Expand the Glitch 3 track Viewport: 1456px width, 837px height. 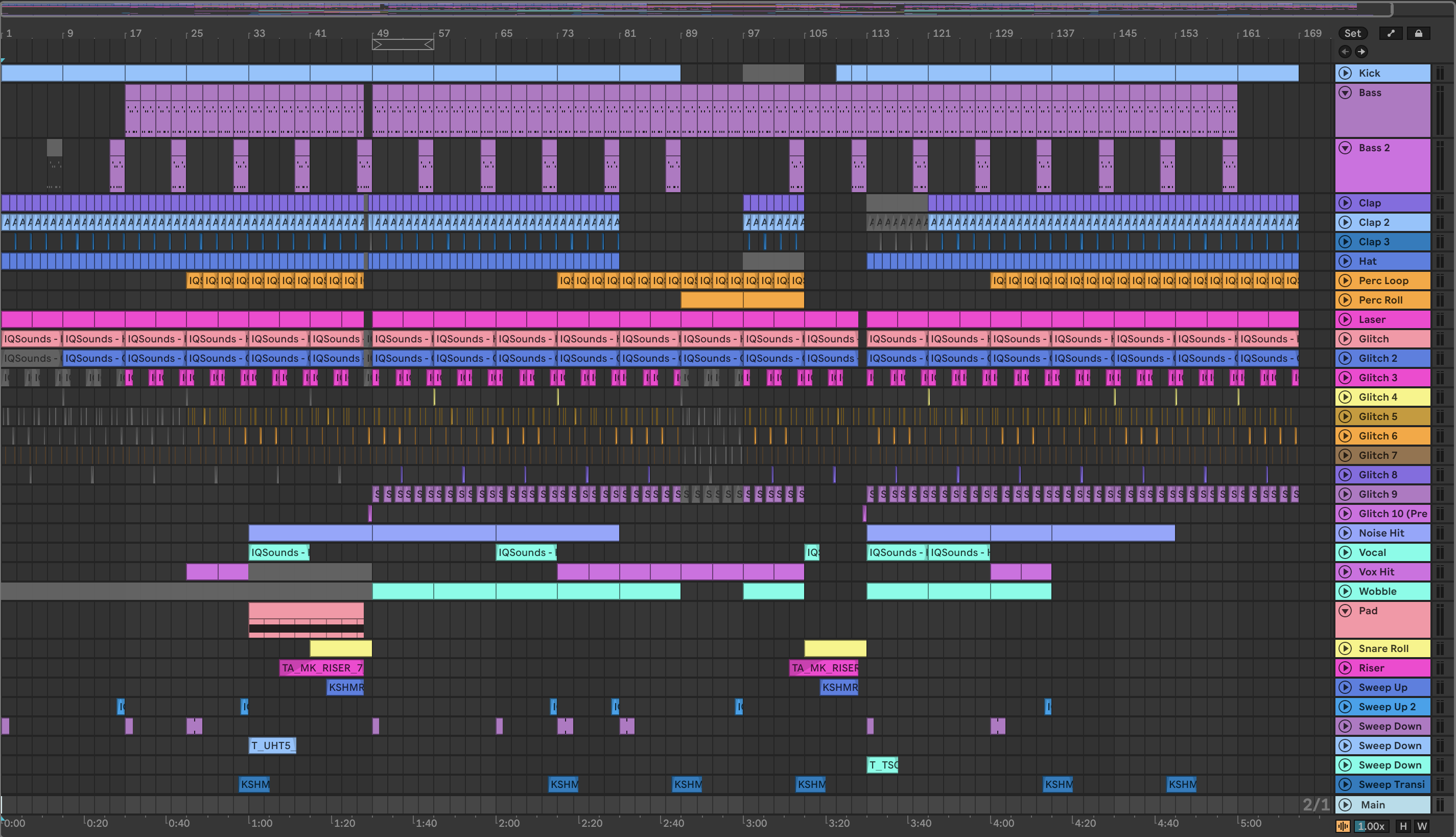[x=1345, y=378]
